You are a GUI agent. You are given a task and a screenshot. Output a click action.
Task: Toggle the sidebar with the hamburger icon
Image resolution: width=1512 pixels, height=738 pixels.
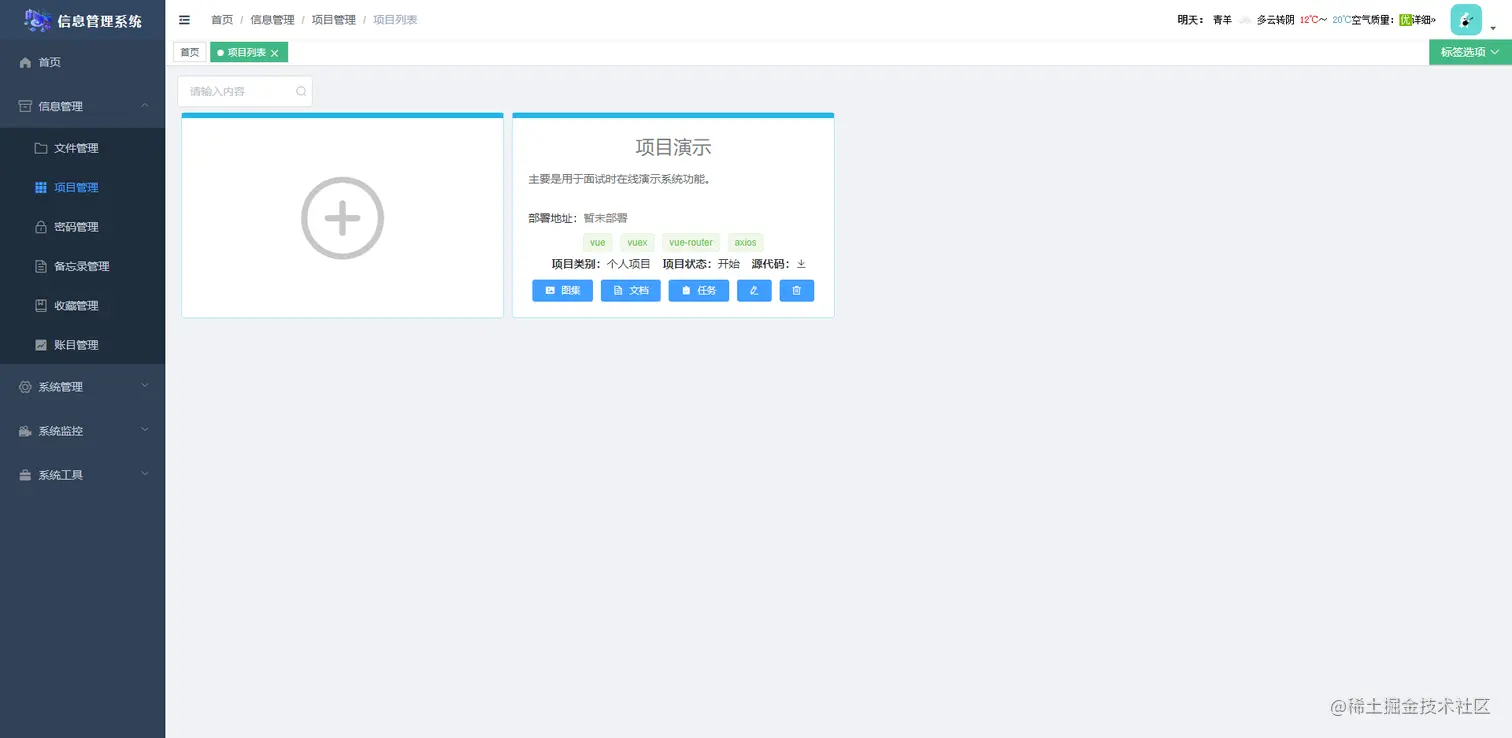point(184,20)
